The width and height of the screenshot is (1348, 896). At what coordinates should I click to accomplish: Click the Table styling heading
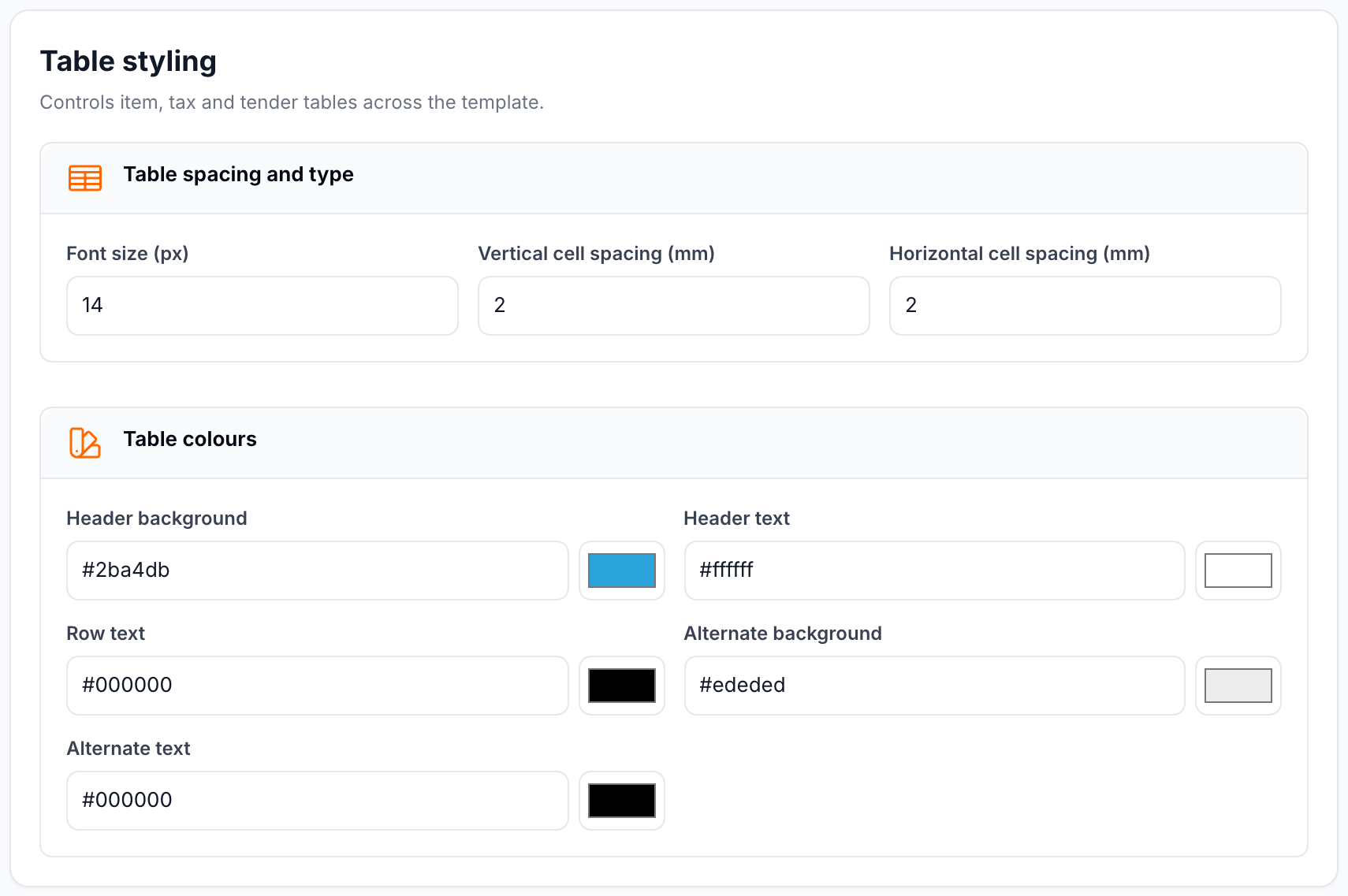[x=128, y=61]
